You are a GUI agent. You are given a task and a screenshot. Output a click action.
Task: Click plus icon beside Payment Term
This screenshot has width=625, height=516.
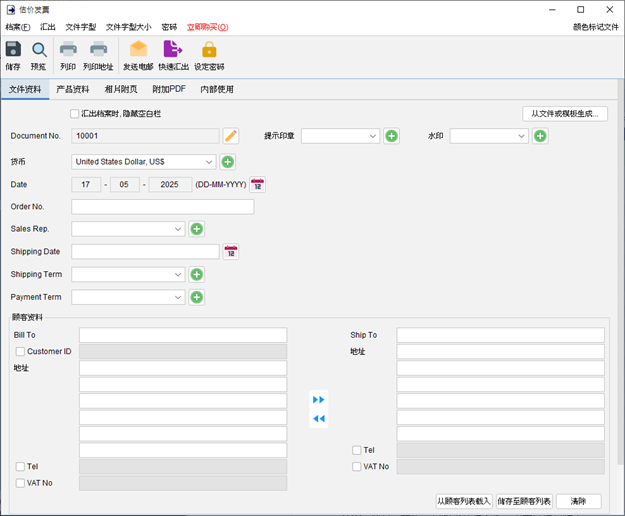[x=197, y=297]
